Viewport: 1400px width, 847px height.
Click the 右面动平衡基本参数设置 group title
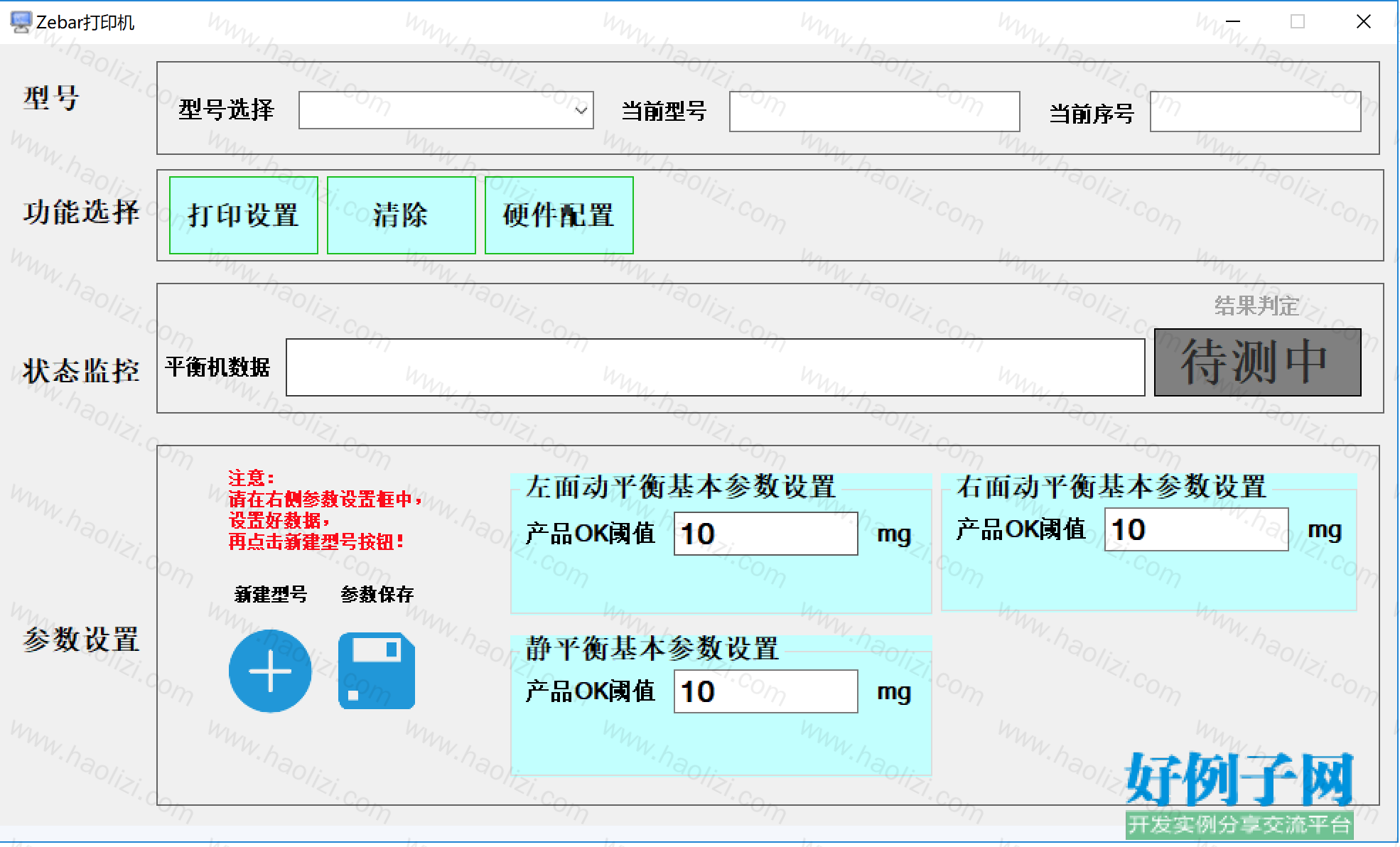tap(1111, 487)
